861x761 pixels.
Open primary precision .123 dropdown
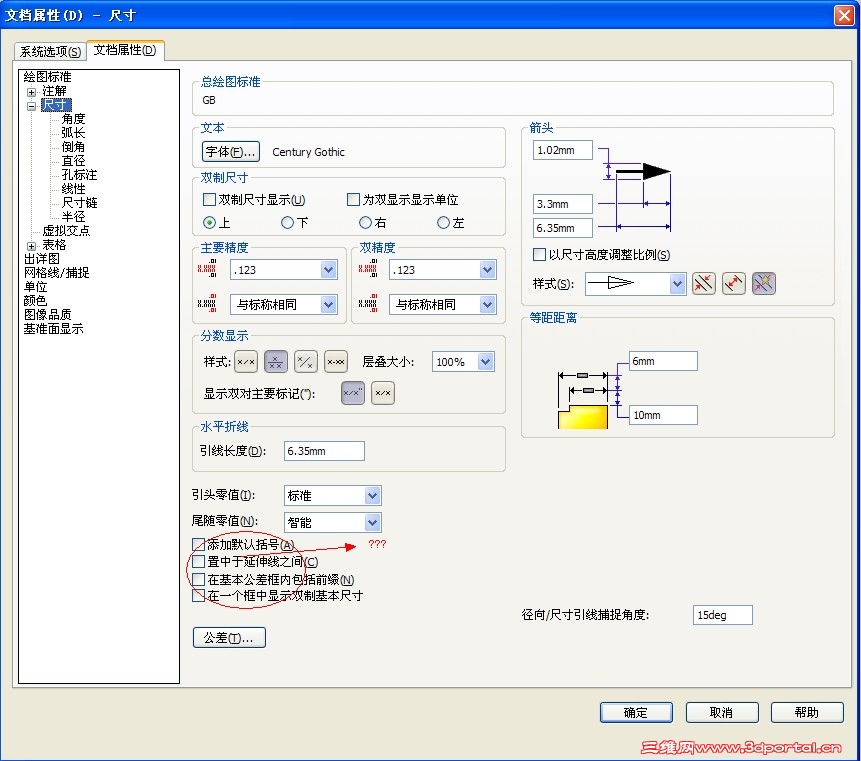tap(328, 270)
